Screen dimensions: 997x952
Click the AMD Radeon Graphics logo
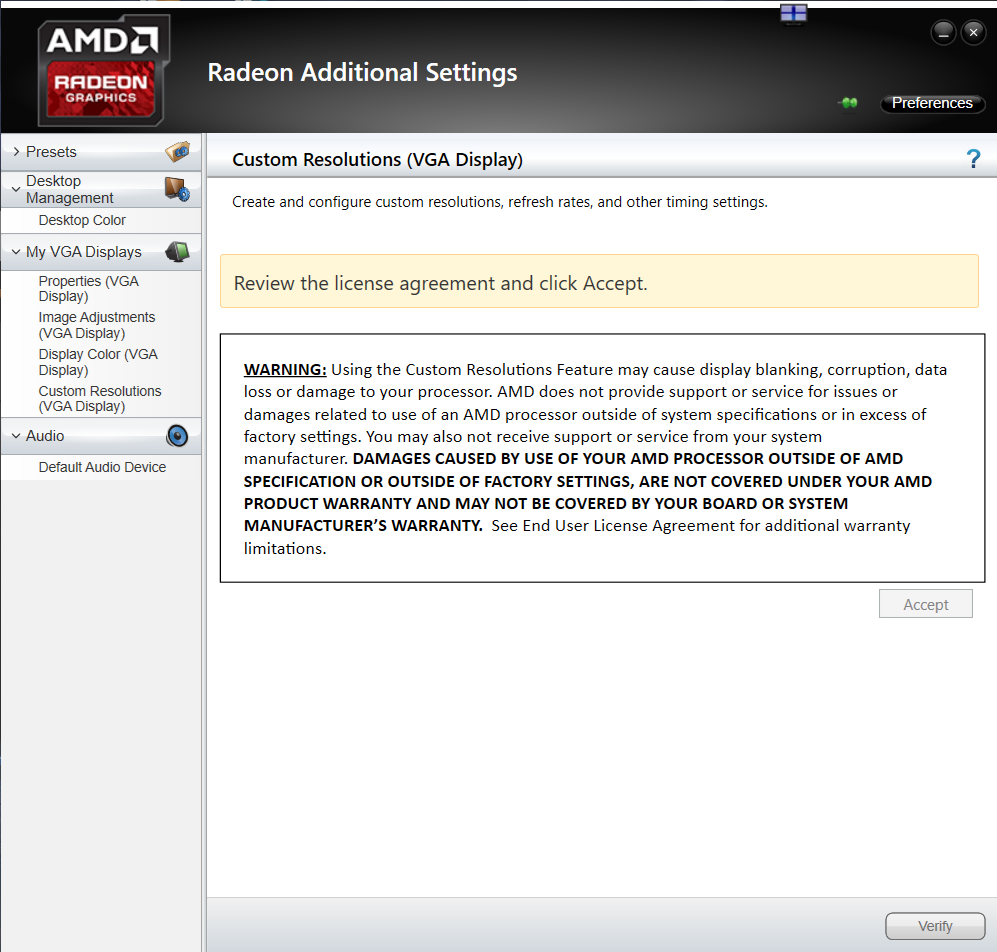(103, 70)
